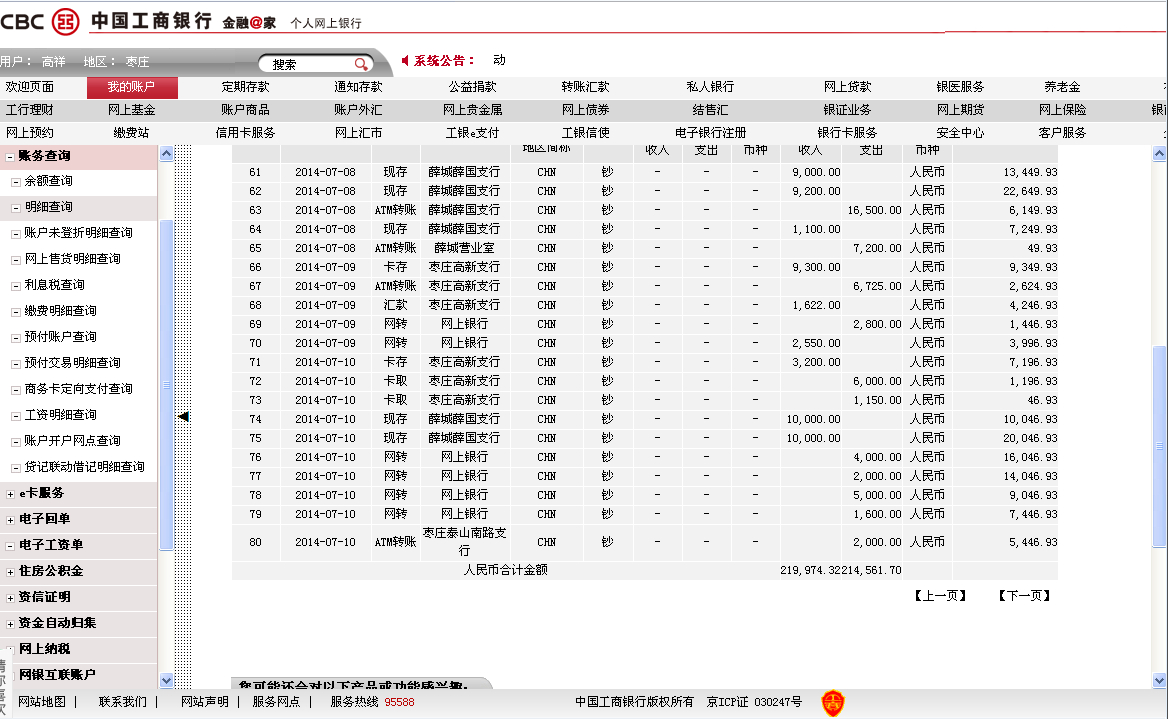The height and width of the screenshot is (719, 1168).
Task: Expand the 资金自动归集 section
Action: click(x=10, y=624)
